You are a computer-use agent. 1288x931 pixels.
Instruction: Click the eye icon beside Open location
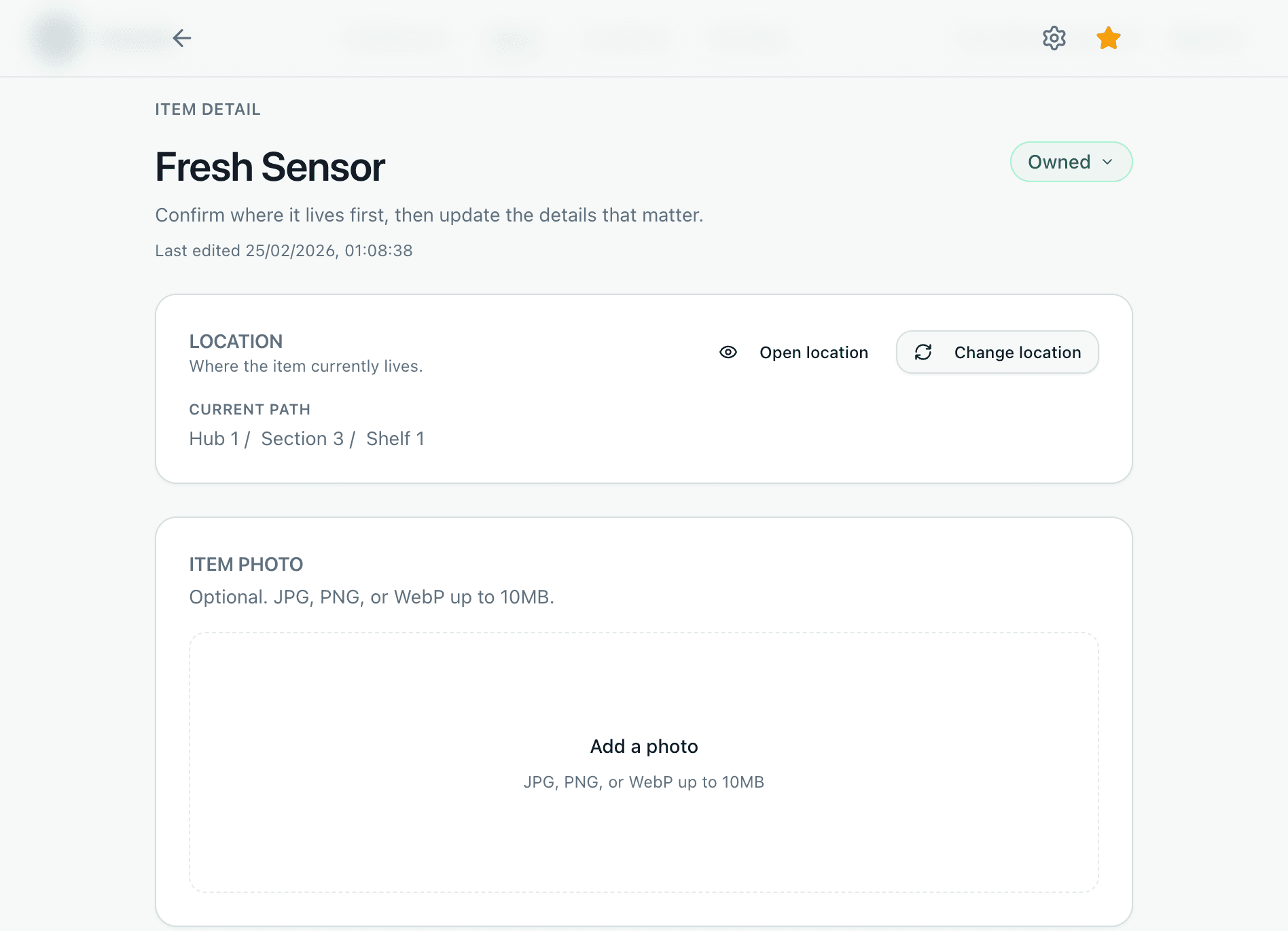728,352
